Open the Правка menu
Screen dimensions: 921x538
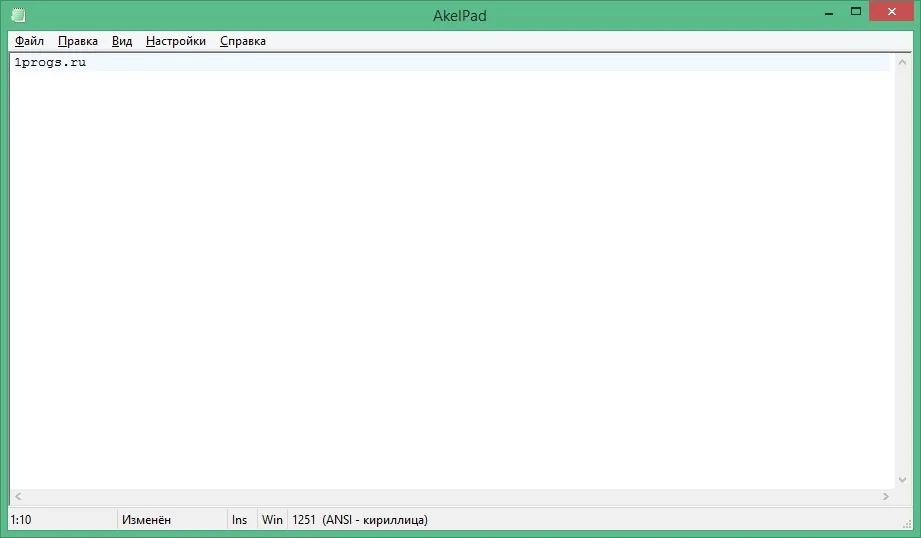click(x=78, y=41)
